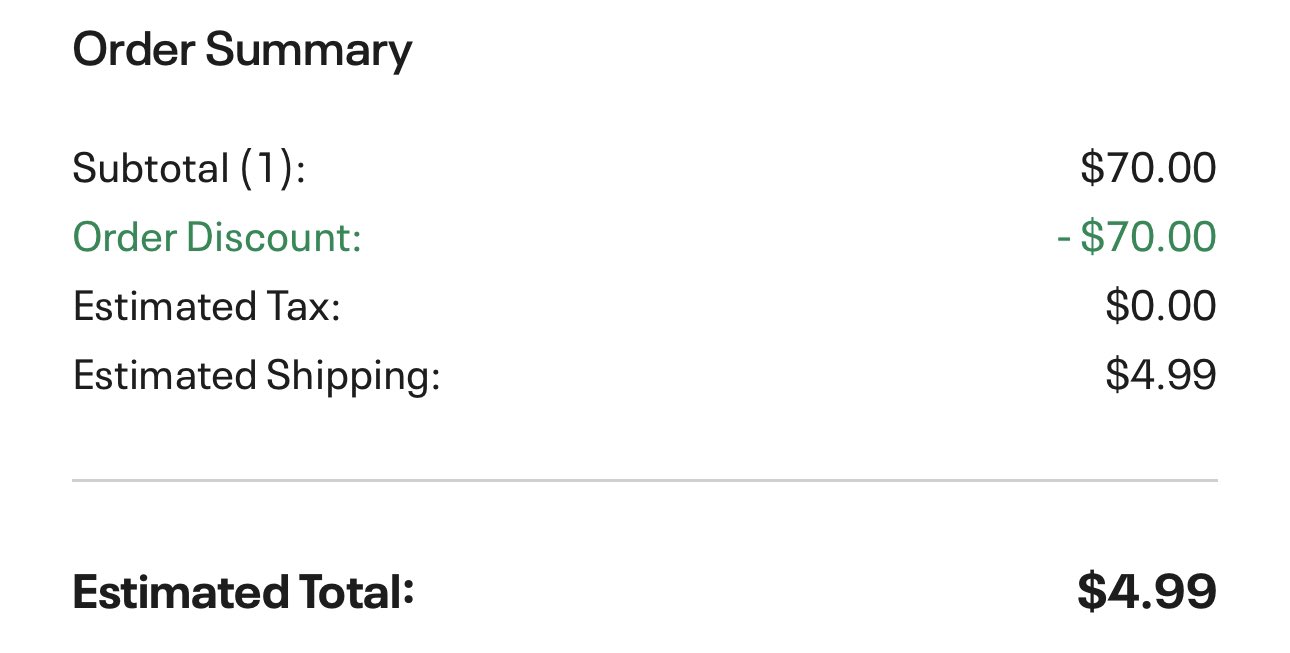Click the minus sign before discount amount

pyautogui.click(x=1063, y=239)
